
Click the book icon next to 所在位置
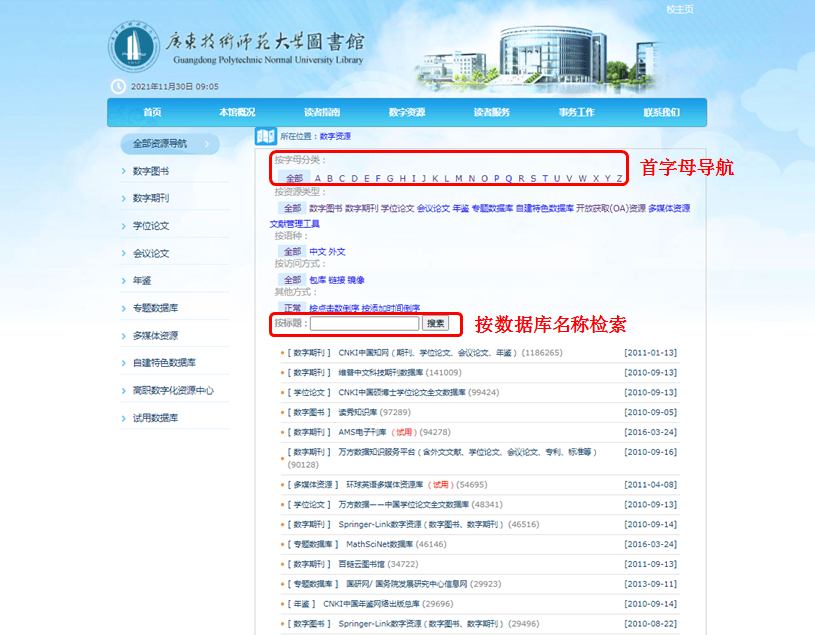[x=265, y=136]
